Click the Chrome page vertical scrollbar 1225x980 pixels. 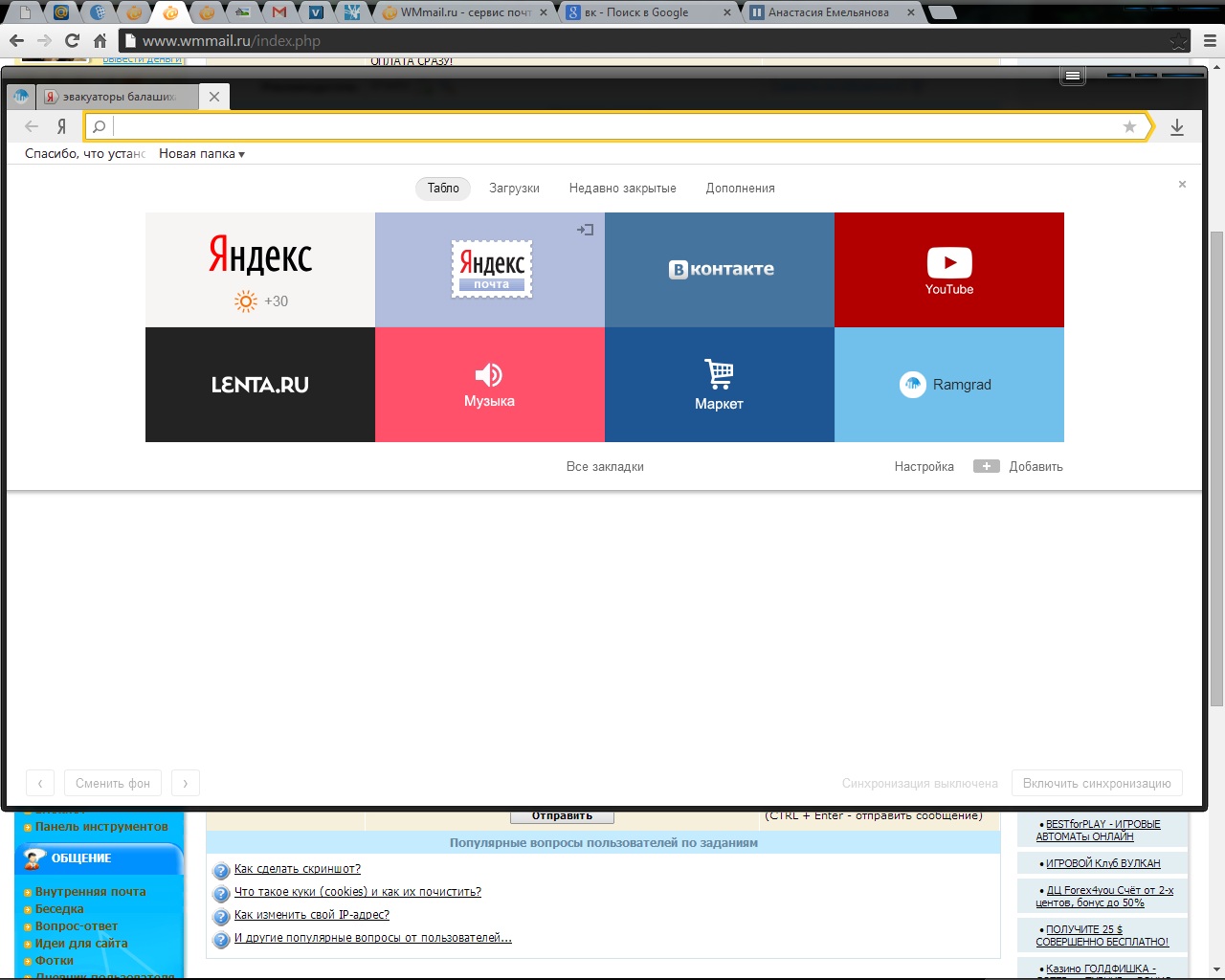tap(1217, 469)
